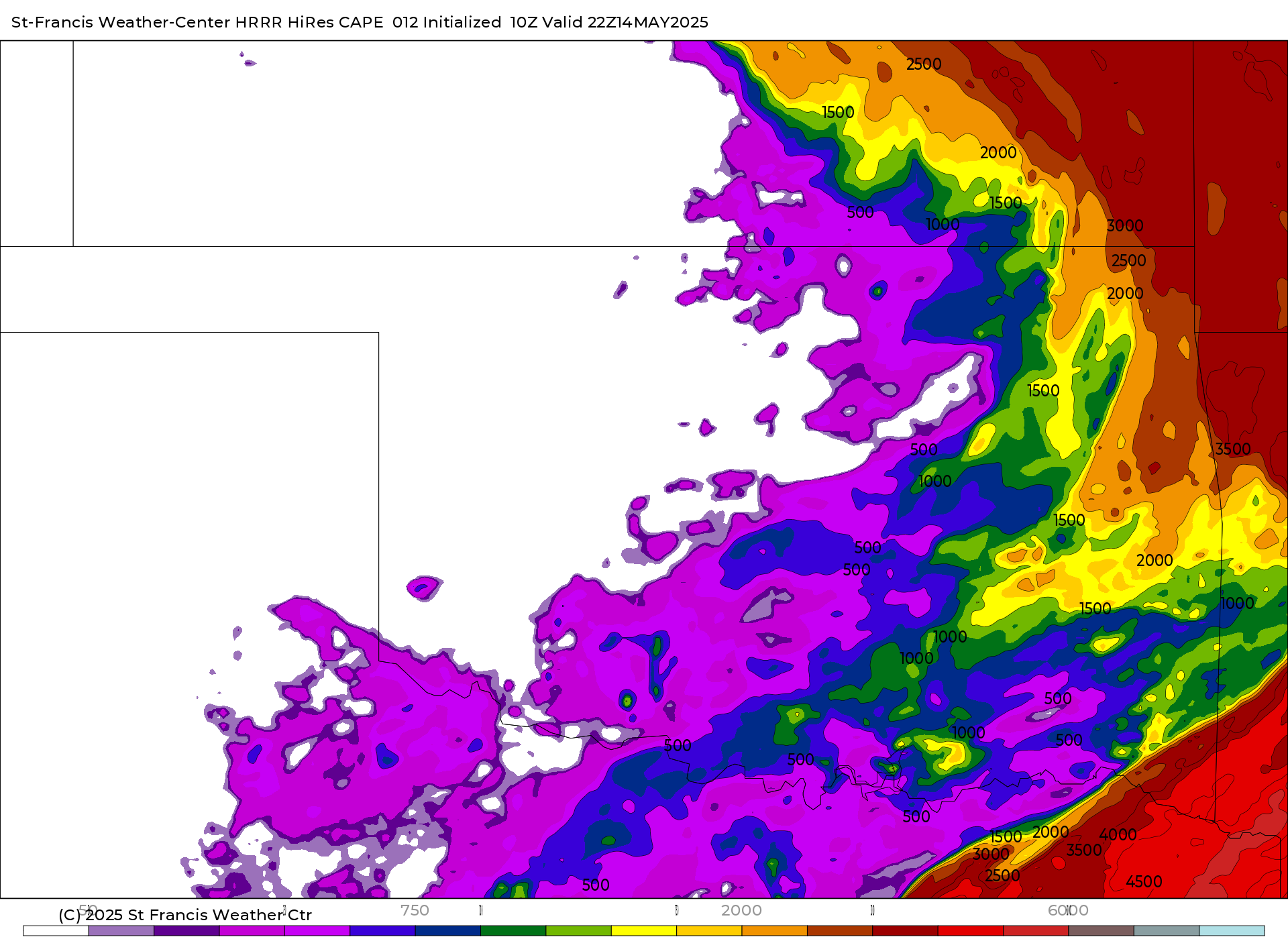
Task: Click the white swatch in the legend bar
Action: (56, 931)
